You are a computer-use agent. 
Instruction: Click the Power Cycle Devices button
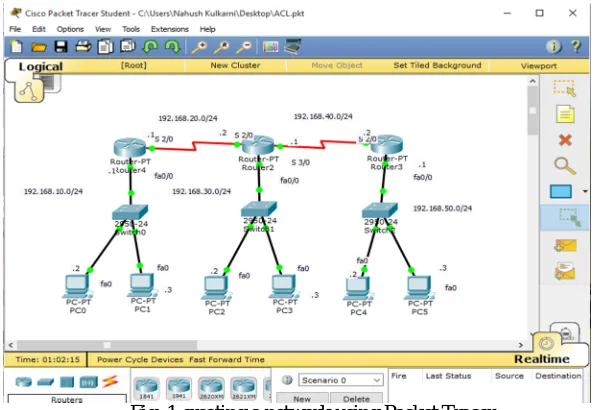(140, 359)
